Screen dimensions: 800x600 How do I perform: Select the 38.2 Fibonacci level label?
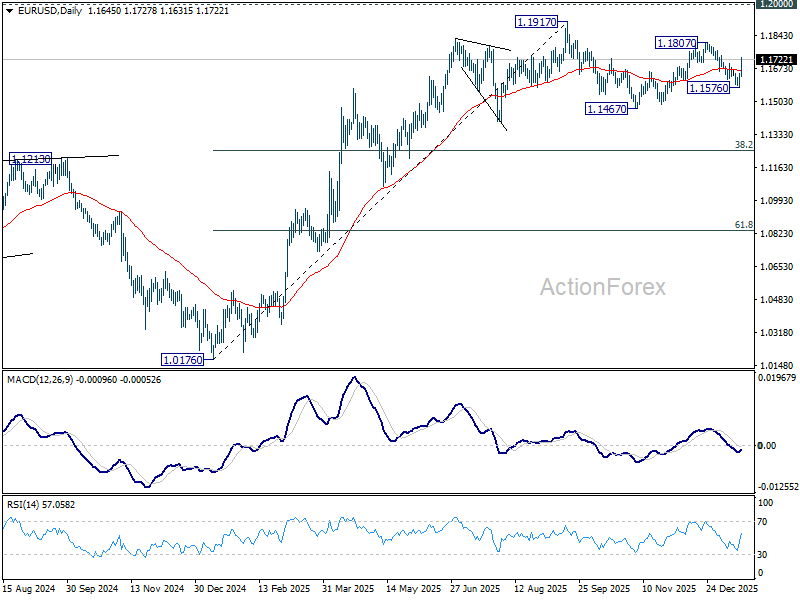click(743, 145)
